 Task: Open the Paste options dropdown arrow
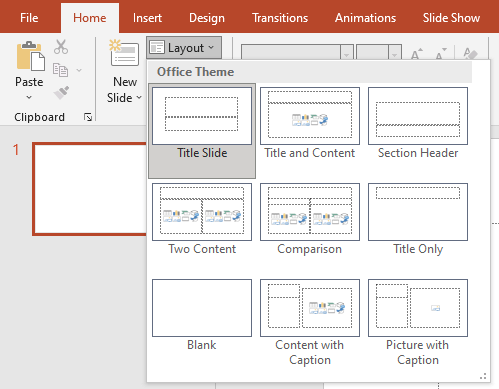pyautogui.click(x=29, y=97)
